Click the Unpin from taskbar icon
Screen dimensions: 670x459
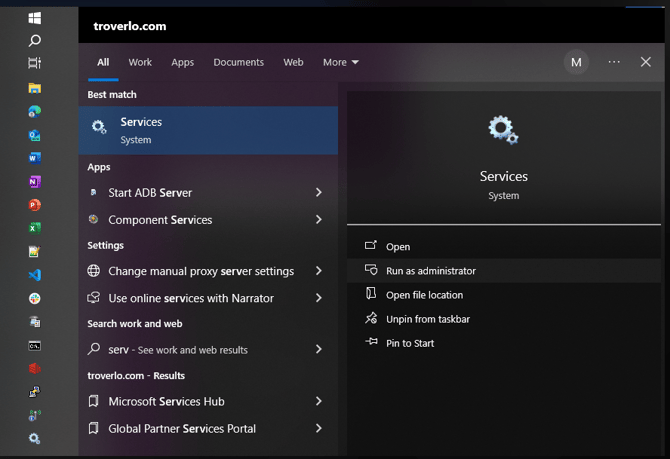371,318
